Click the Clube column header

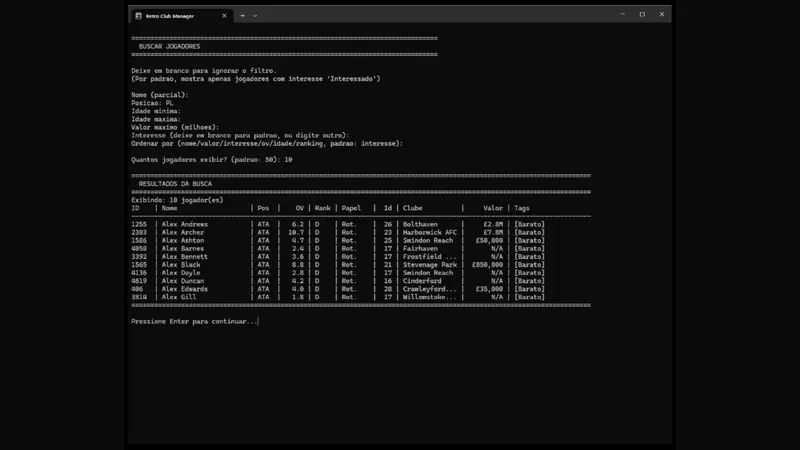412,208
